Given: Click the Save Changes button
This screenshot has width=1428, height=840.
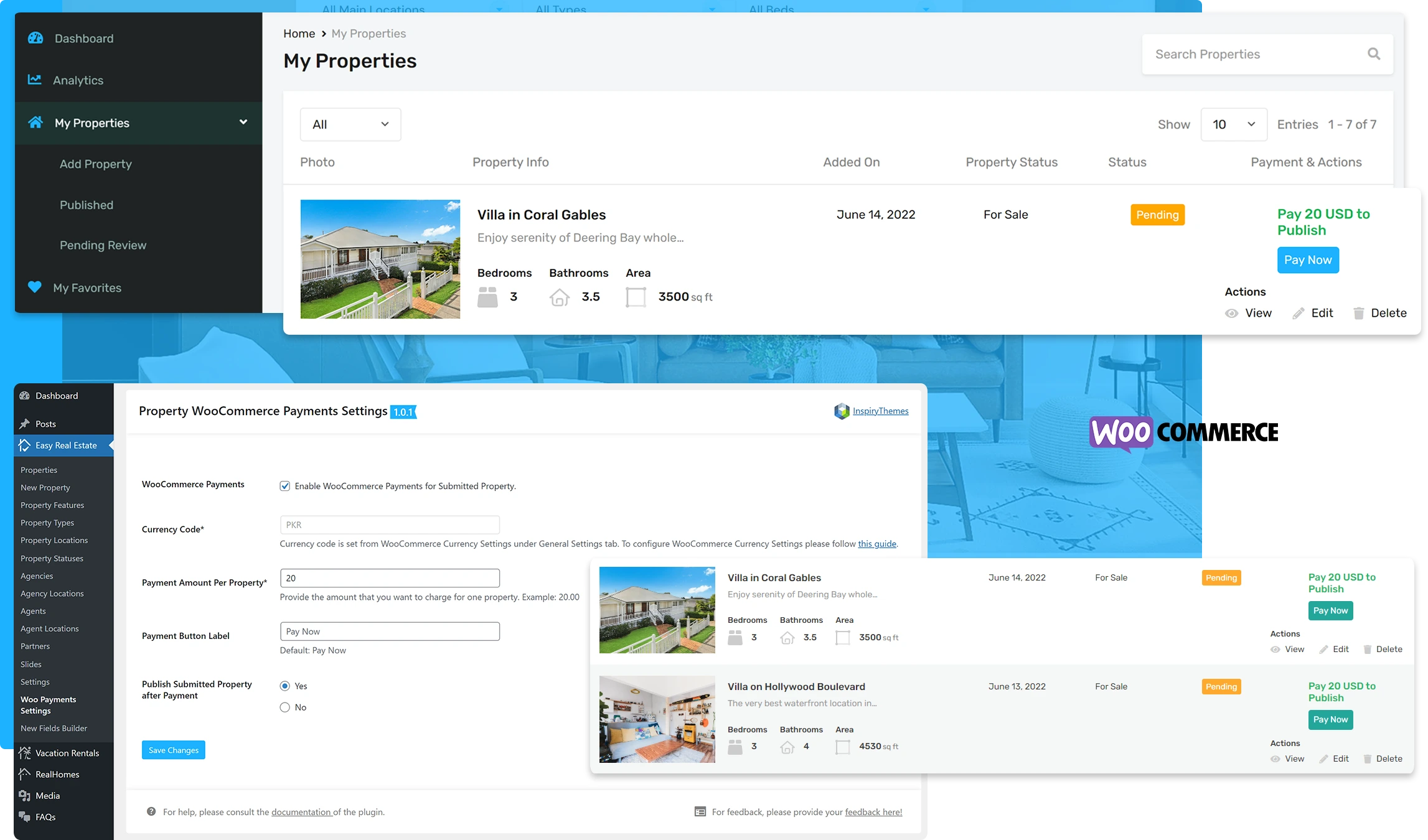Looking at the screenshot, I should pyautogui.click(x=174, y=750).
